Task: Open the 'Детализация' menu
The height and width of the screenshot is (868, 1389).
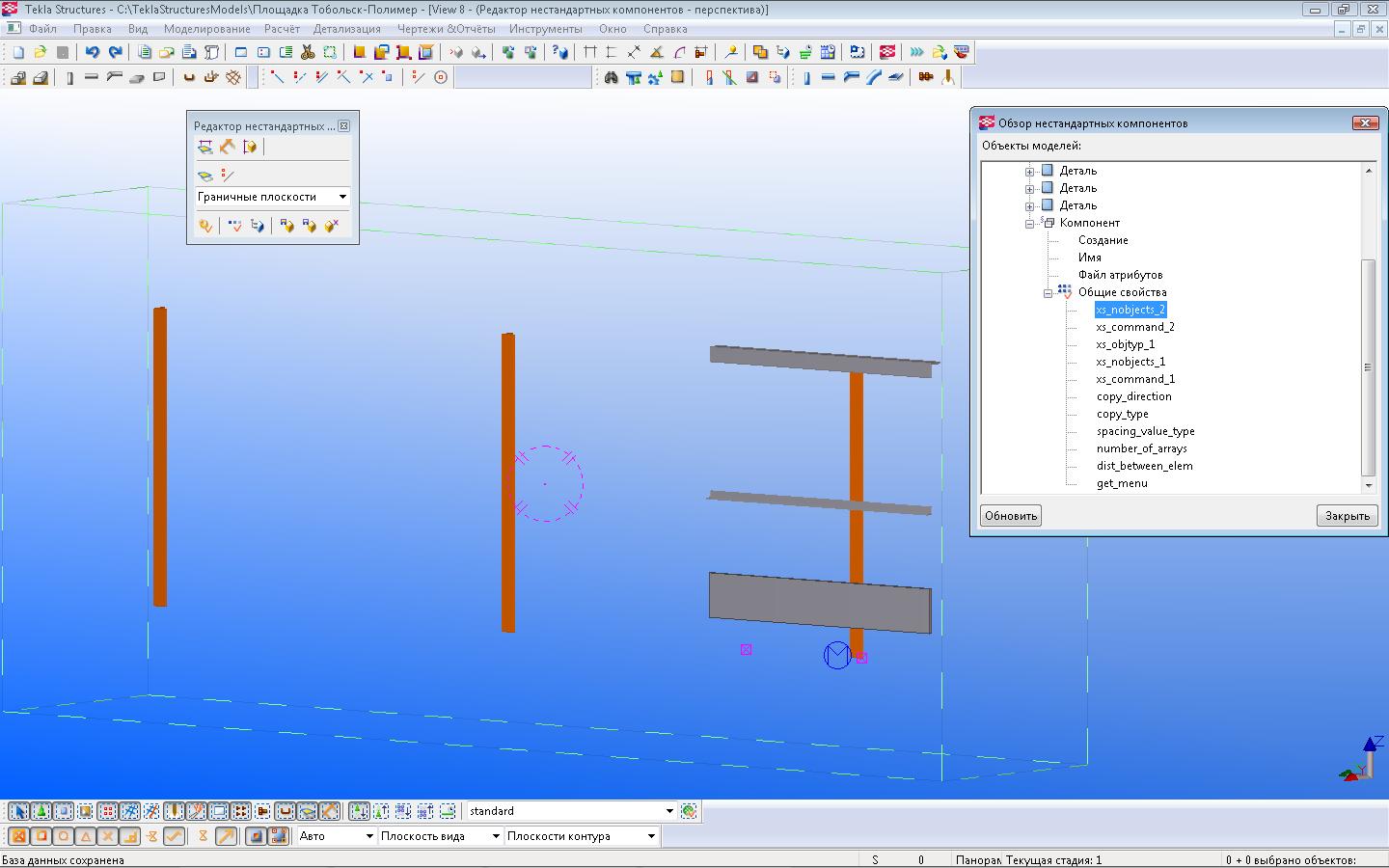Action: (347, 29)
